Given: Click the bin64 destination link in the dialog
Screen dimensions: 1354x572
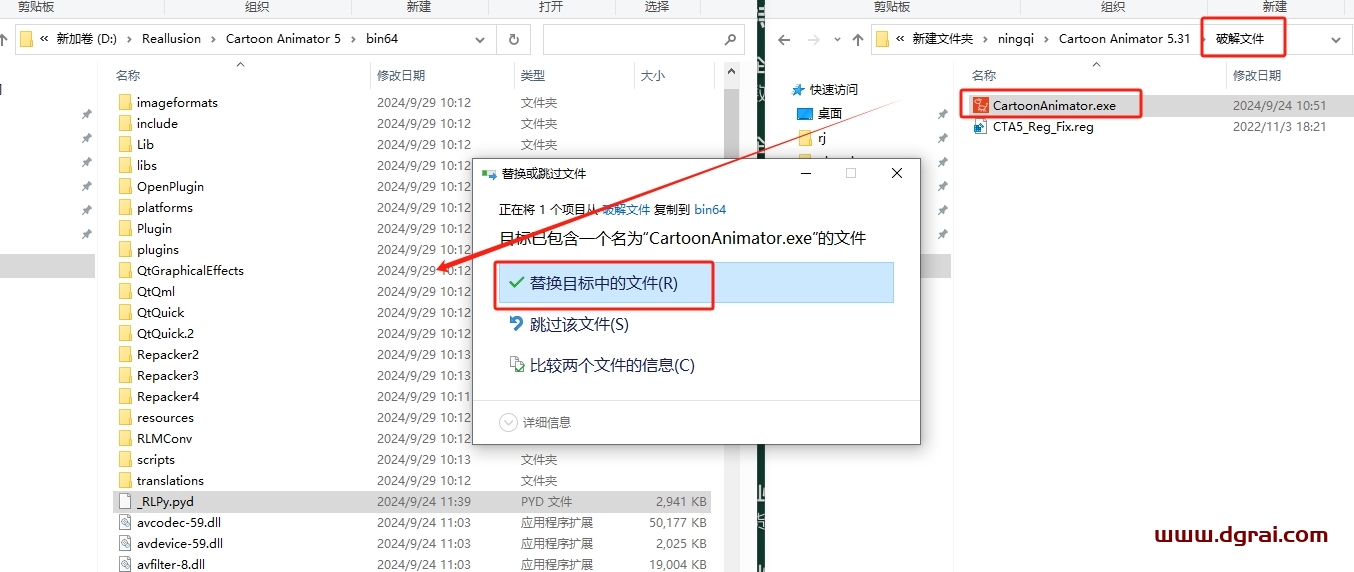Looking at the screenshot, I should tap(710, 209).
